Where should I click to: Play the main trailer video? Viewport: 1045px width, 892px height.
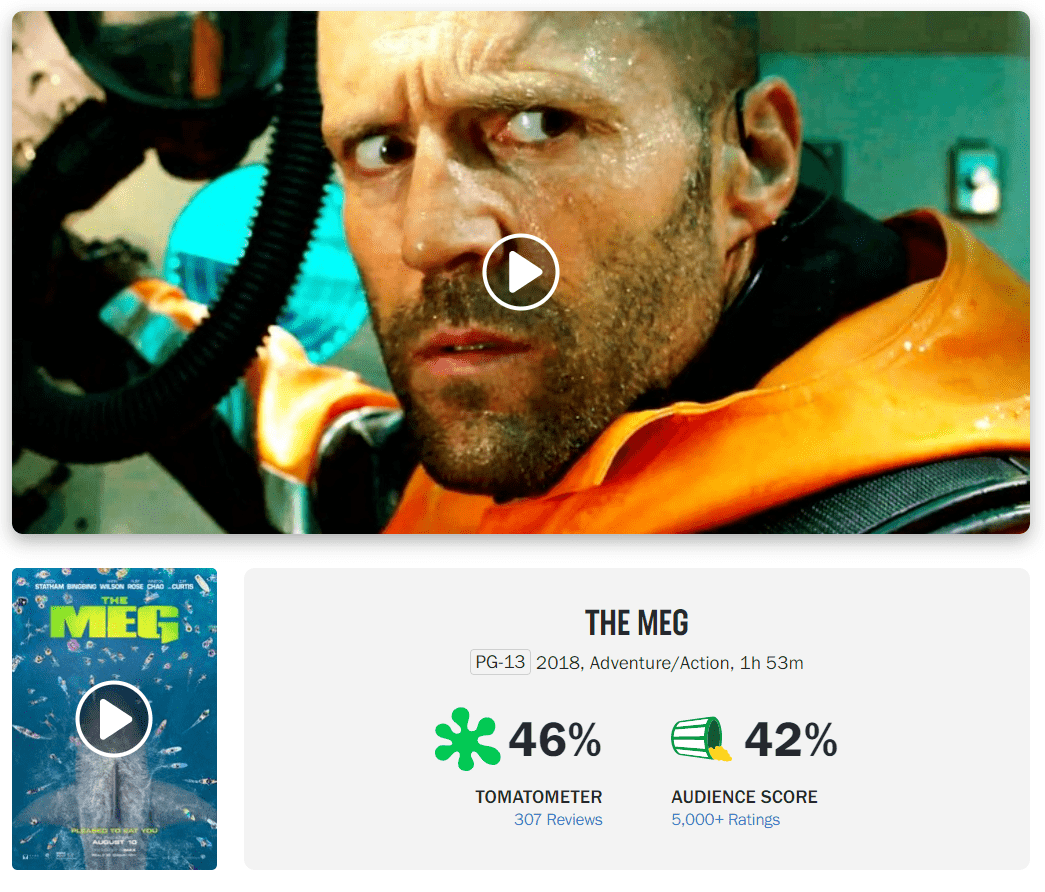pos(521,272)
